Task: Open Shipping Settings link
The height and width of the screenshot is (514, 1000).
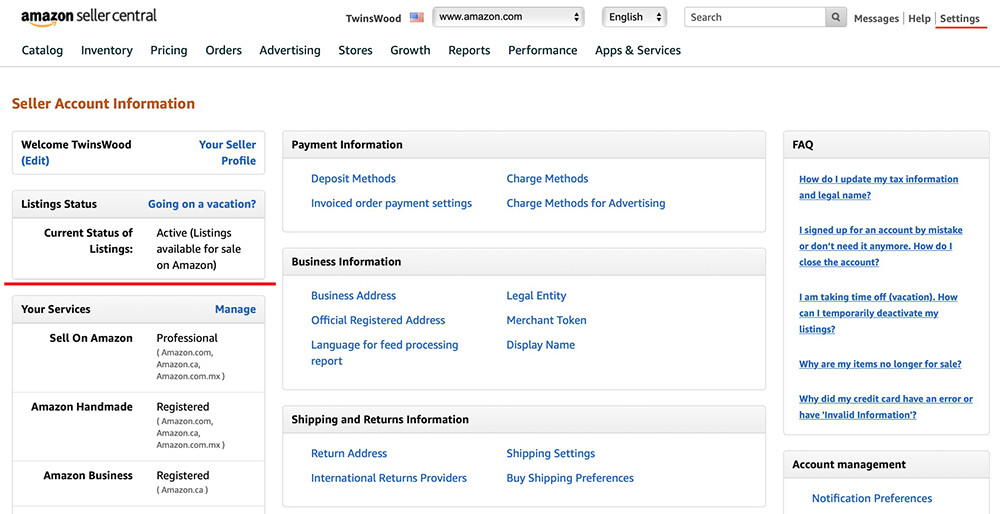Action: tap(551, 453)
